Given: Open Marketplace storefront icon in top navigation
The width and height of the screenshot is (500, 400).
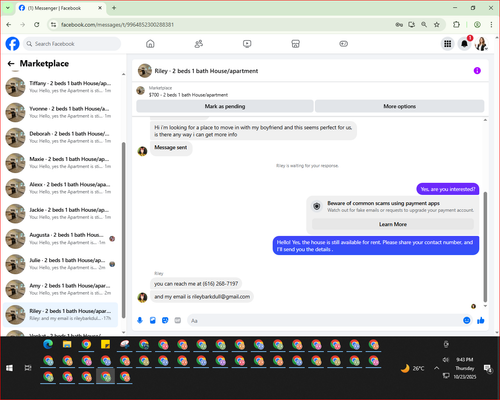Looking at the screenshot, I should (295, 44).
